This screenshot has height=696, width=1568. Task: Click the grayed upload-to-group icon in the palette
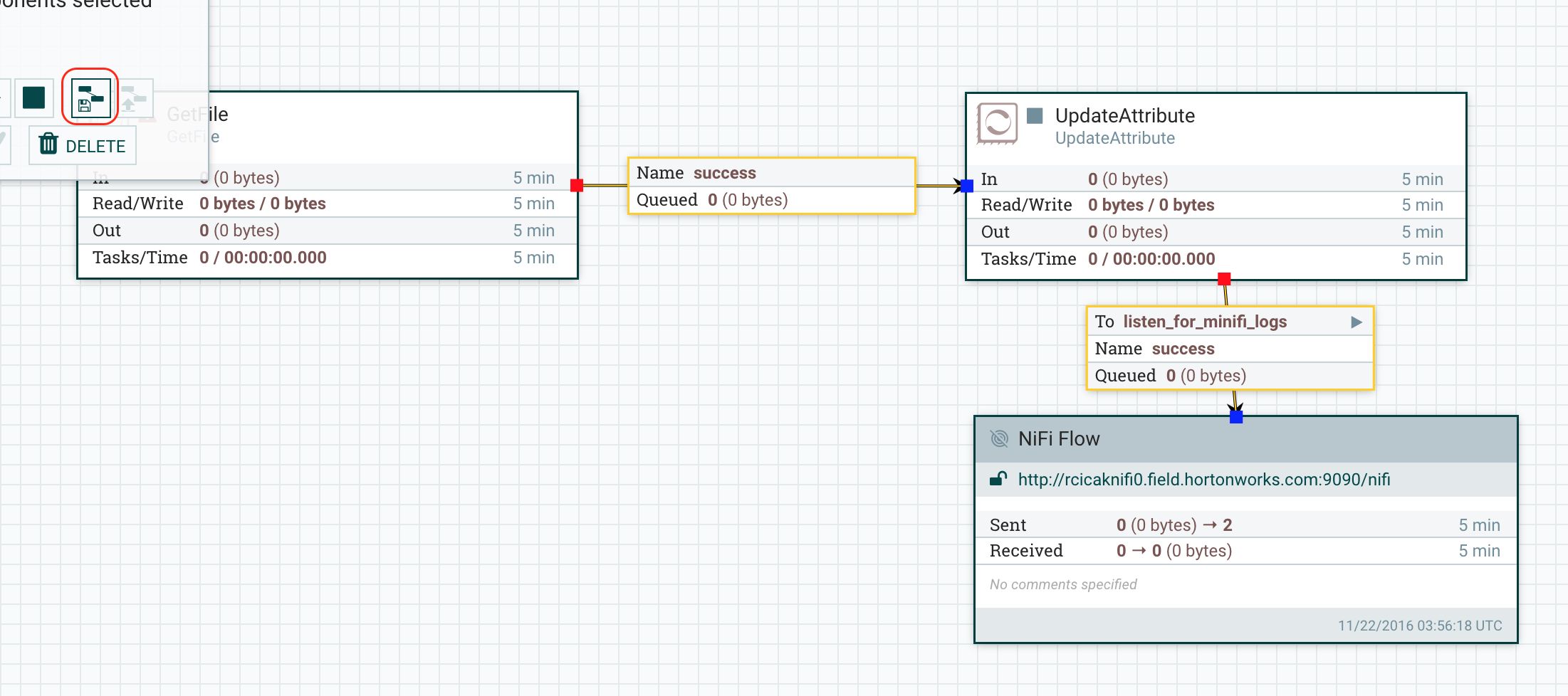(134, 97)
